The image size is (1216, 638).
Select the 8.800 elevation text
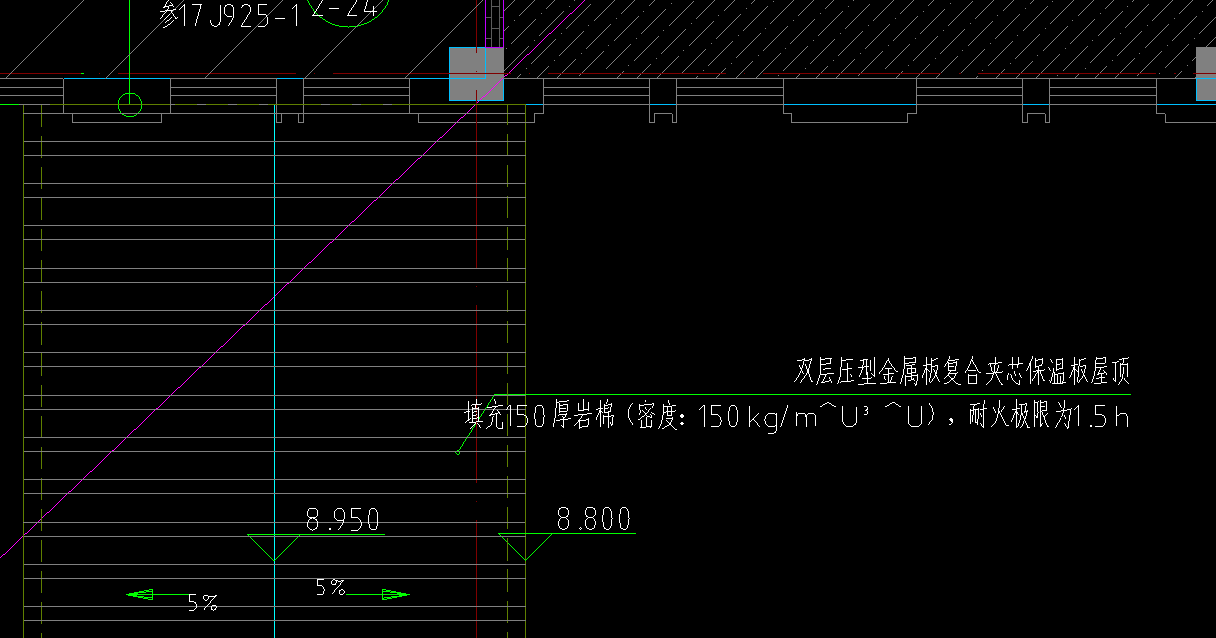click(594, 520)
